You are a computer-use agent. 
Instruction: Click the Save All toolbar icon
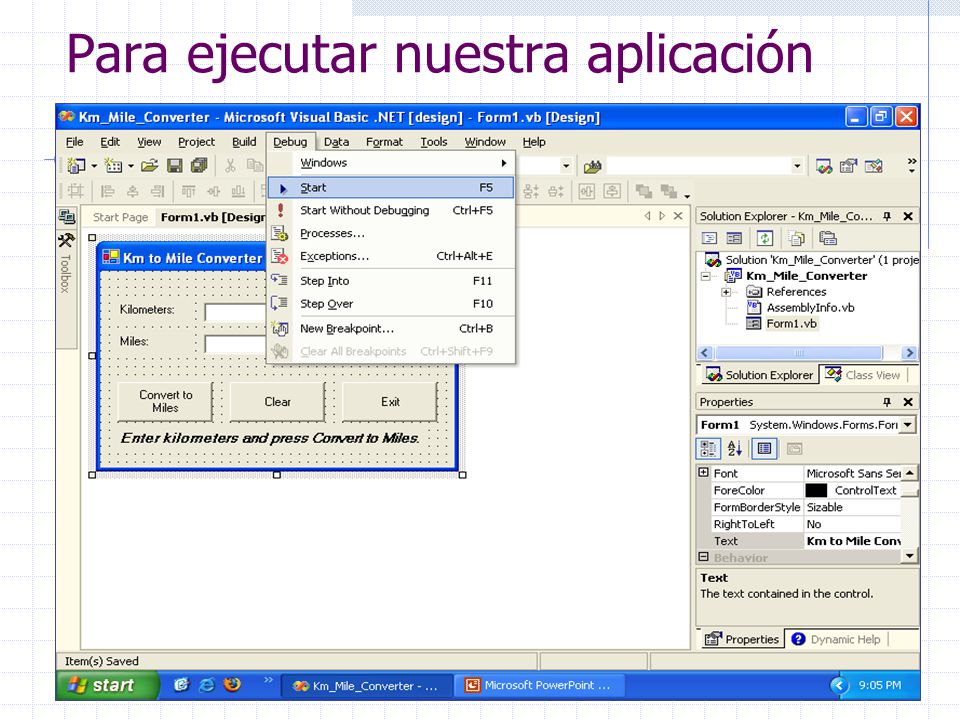[199, 165]
